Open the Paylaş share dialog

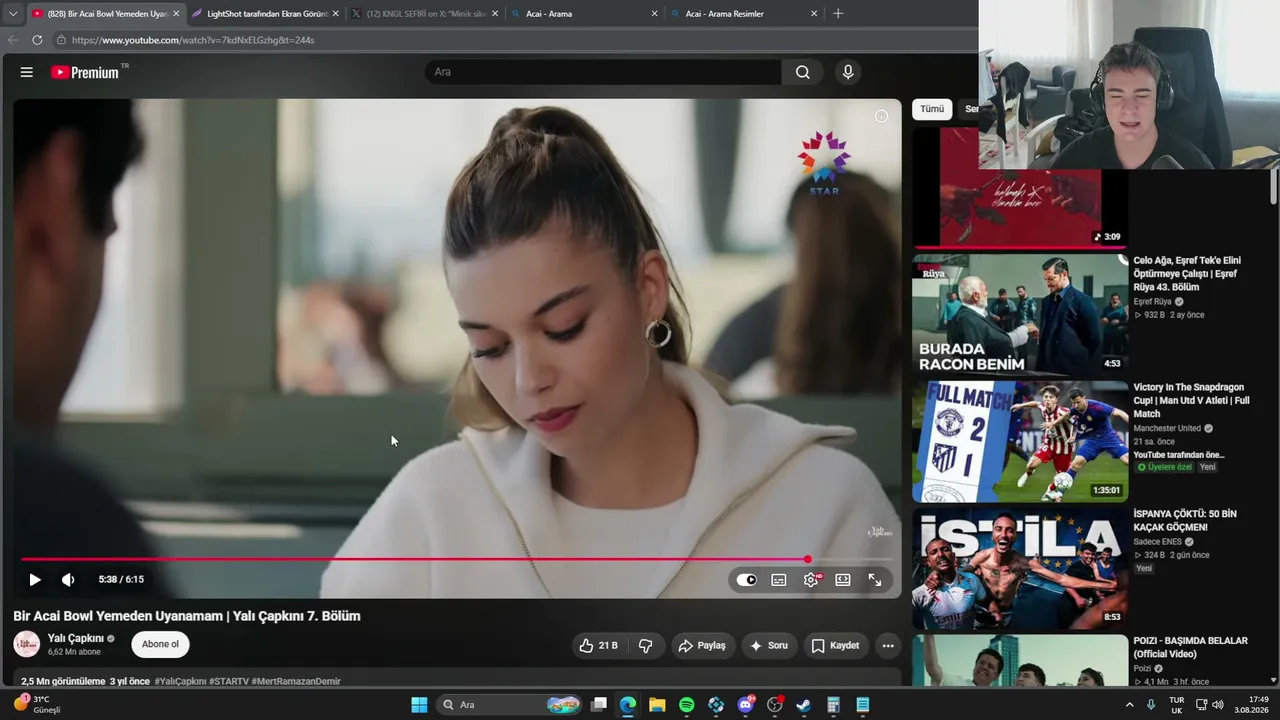tap(702, 646)
